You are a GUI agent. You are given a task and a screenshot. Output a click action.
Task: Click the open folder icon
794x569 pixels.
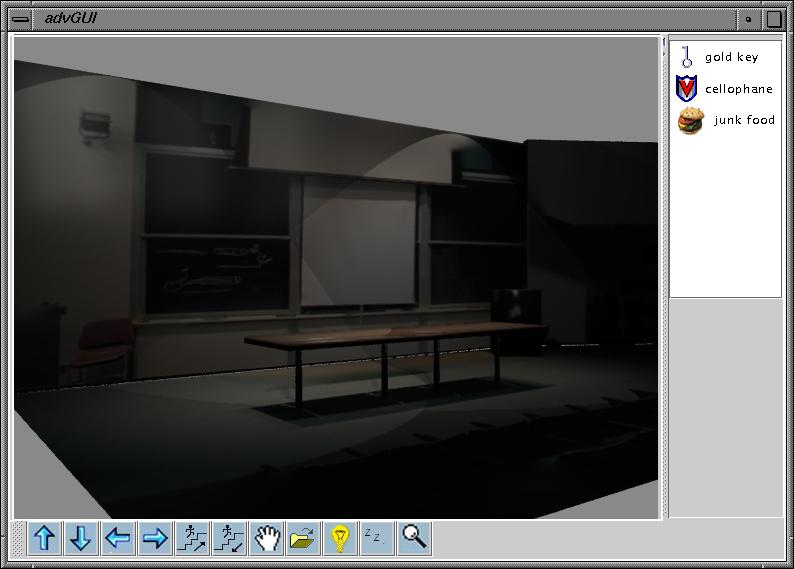(302, 539)
